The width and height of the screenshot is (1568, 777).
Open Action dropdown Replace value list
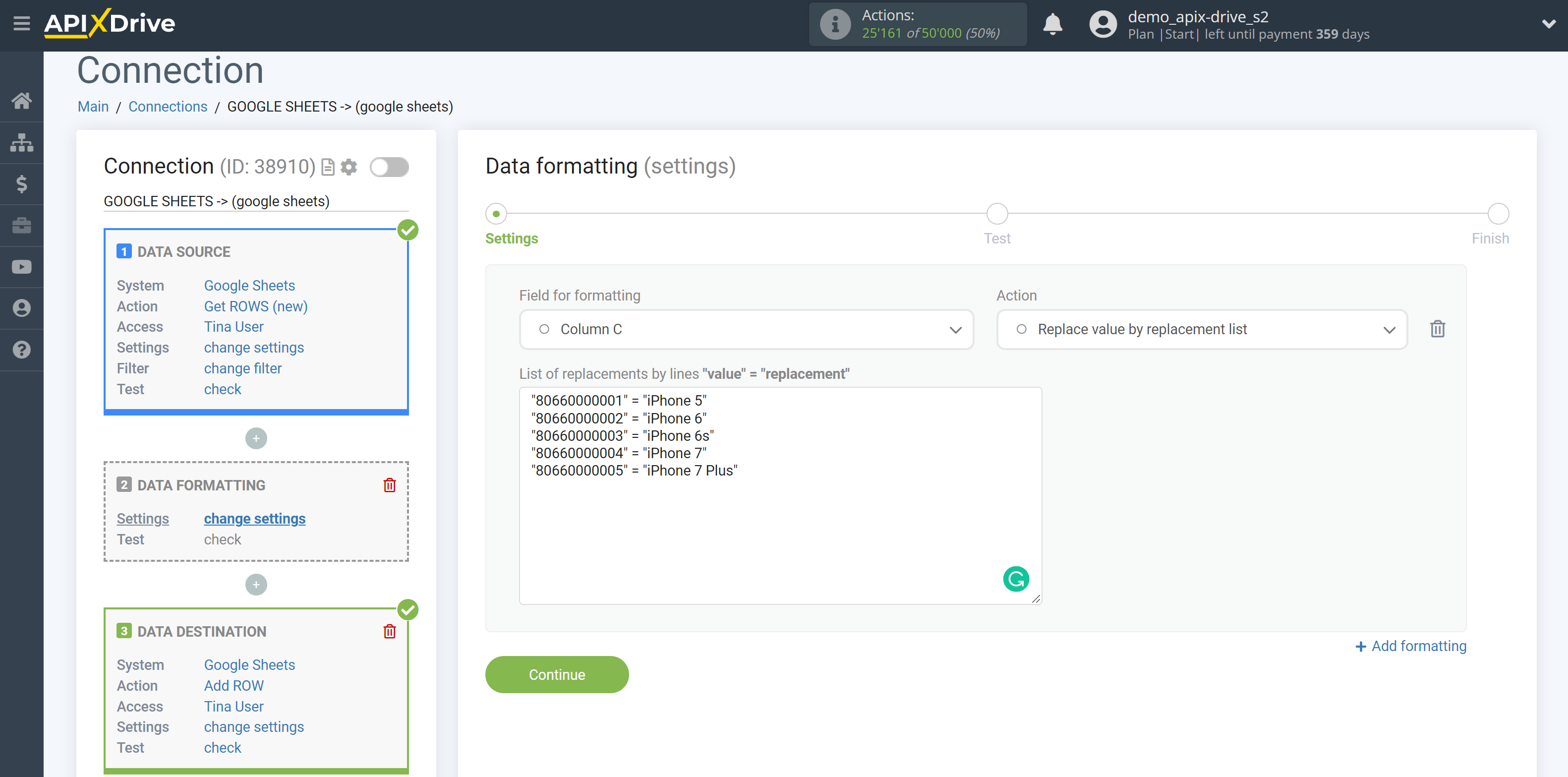pyautogui.click(x=1202, y=329)
